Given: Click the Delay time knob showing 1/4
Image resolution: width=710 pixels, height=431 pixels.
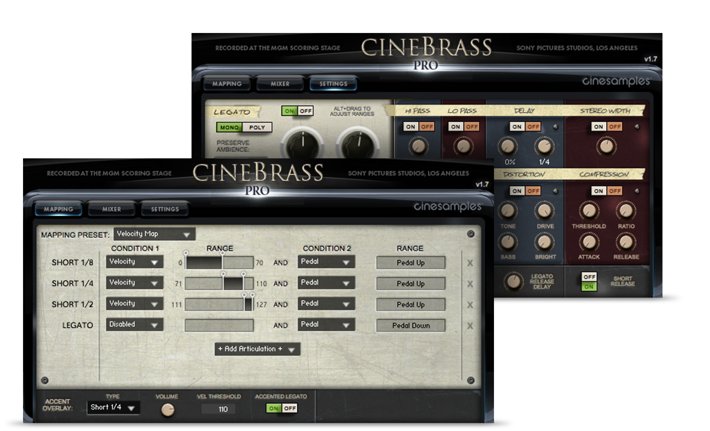Looking at the screenshot, I should tap(544, 146).
